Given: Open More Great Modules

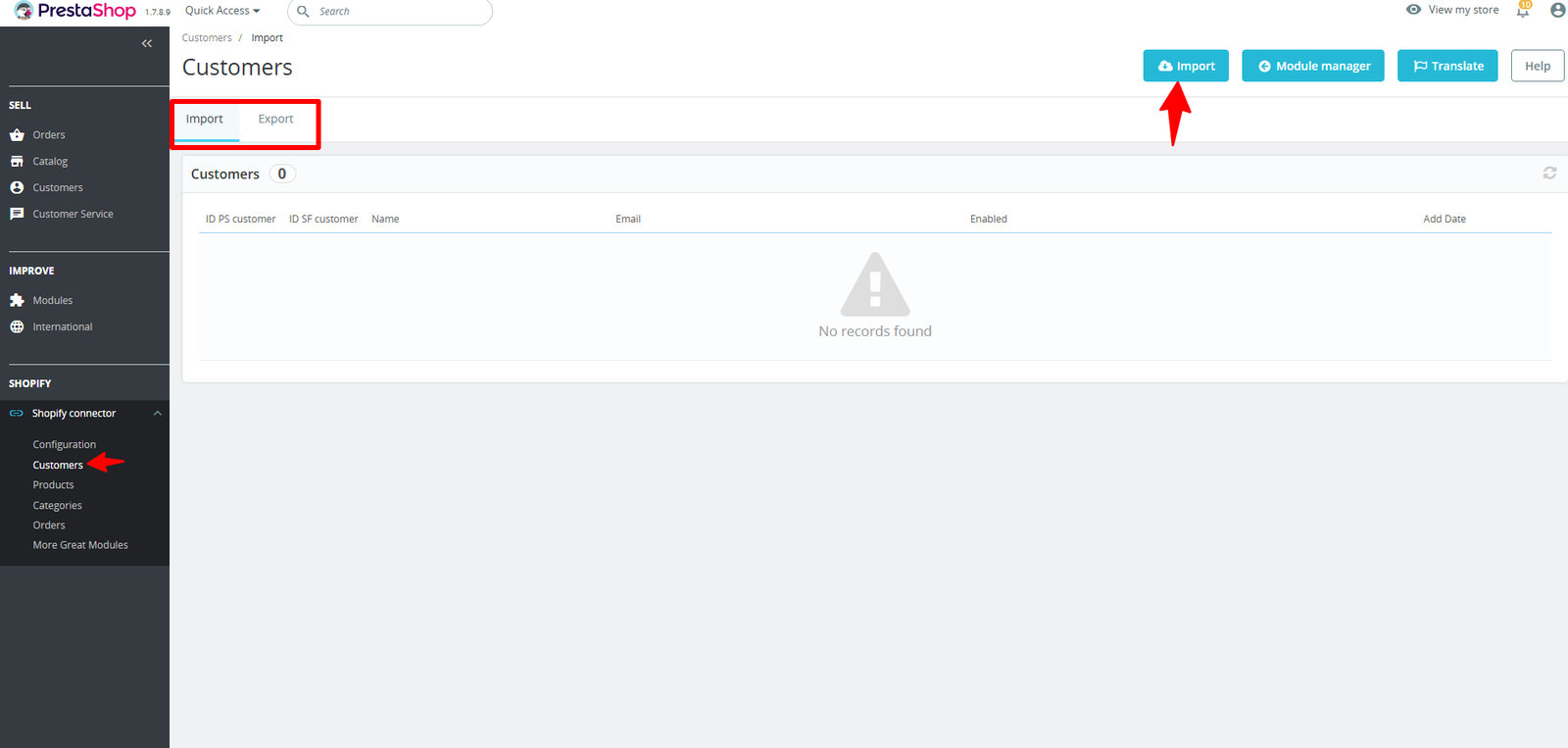Looking at the screenshot, I should click(x=80, y=545).
